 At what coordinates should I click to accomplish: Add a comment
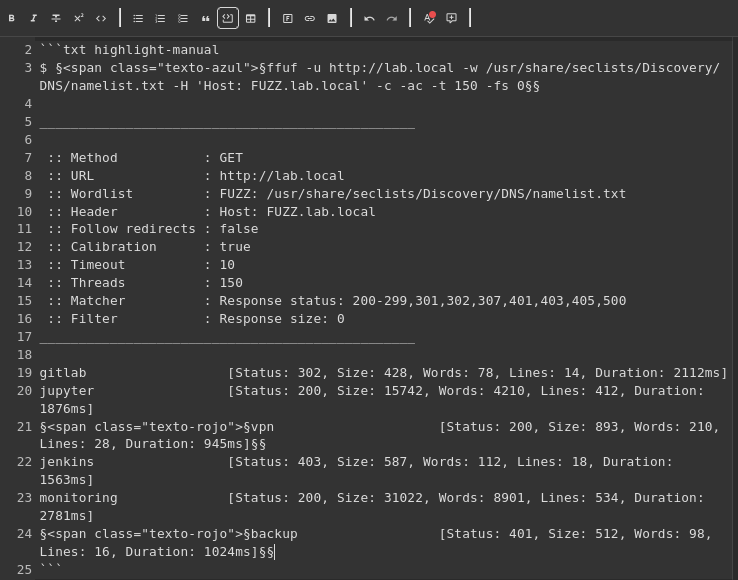tap(451, 18)
